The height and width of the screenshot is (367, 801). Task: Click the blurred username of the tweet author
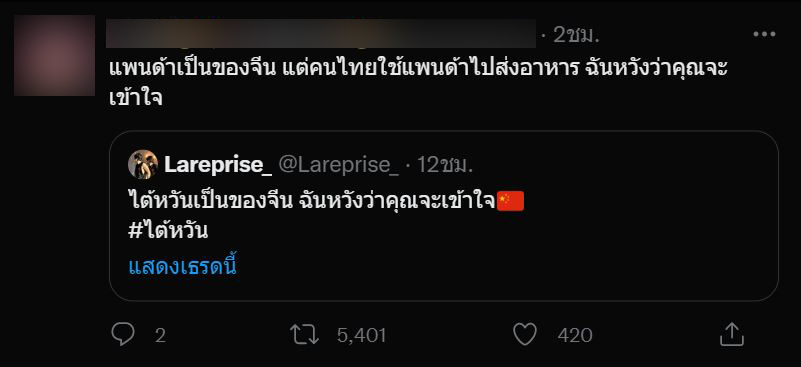pos(322,34)
